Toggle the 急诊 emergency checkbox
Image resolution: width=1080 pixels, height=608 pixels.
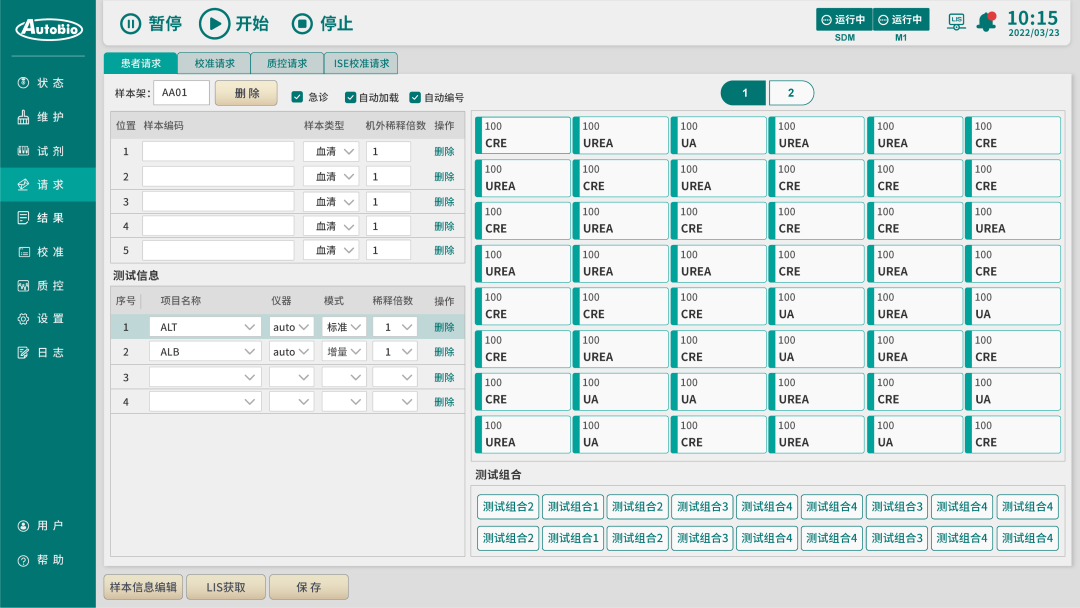tap(297, 97)
